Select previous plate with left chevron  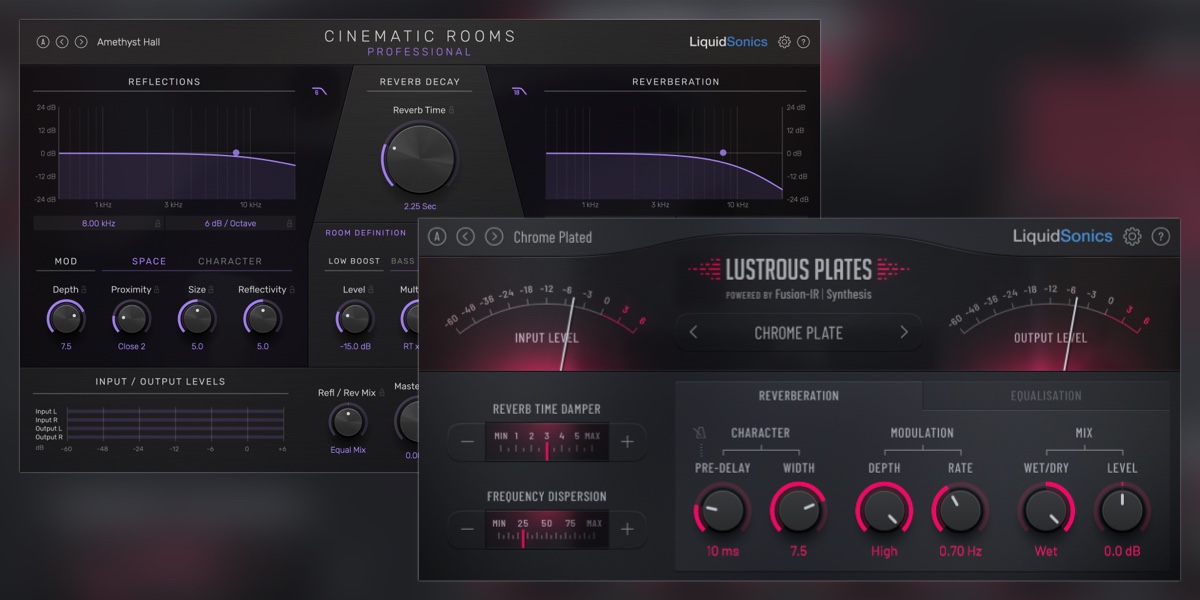point(694,332)
